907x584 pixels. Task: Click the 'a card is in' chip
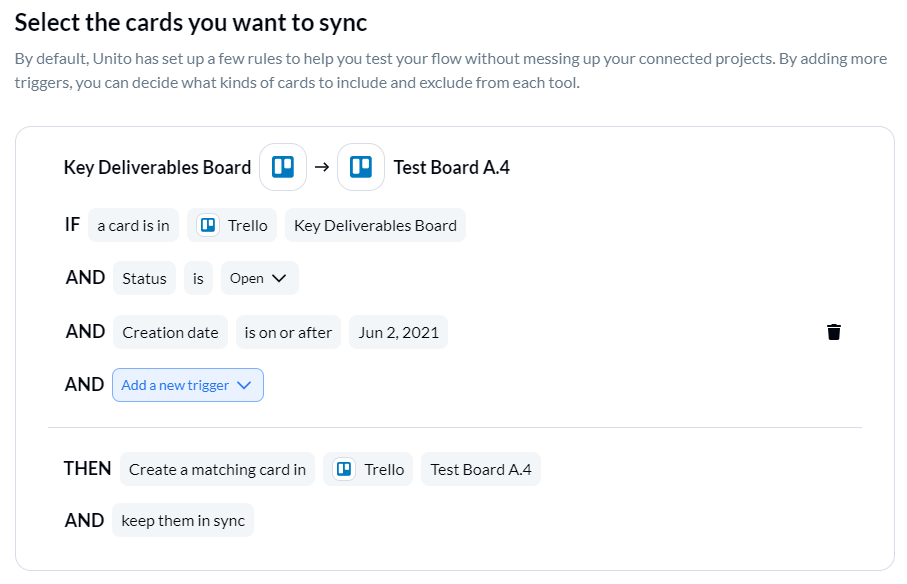(x=134, y=225)
